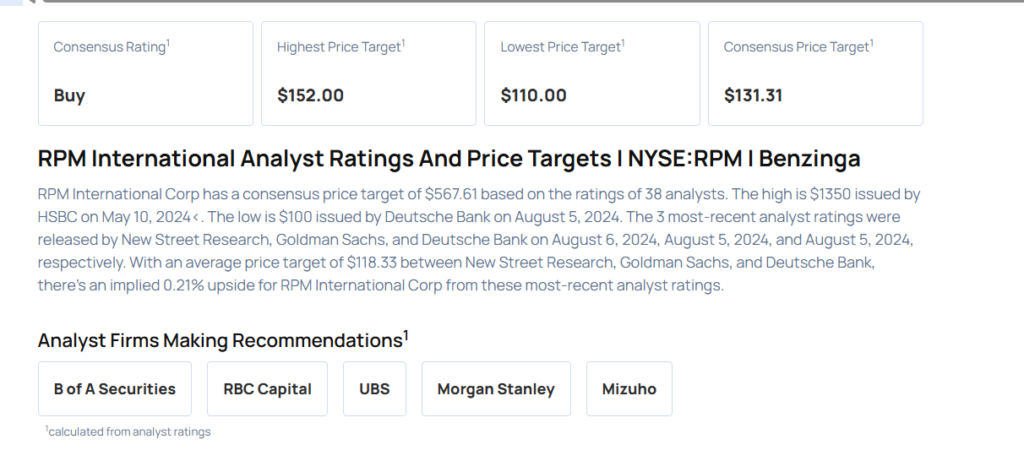Select the $152.00 highest target value

310,96
